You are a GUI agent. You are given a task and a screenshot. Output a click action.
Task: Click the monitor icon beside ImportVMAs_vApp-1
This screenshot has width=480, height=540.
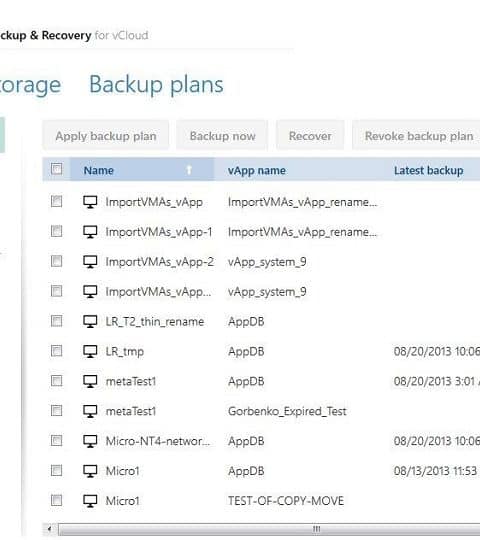[90, 232]
